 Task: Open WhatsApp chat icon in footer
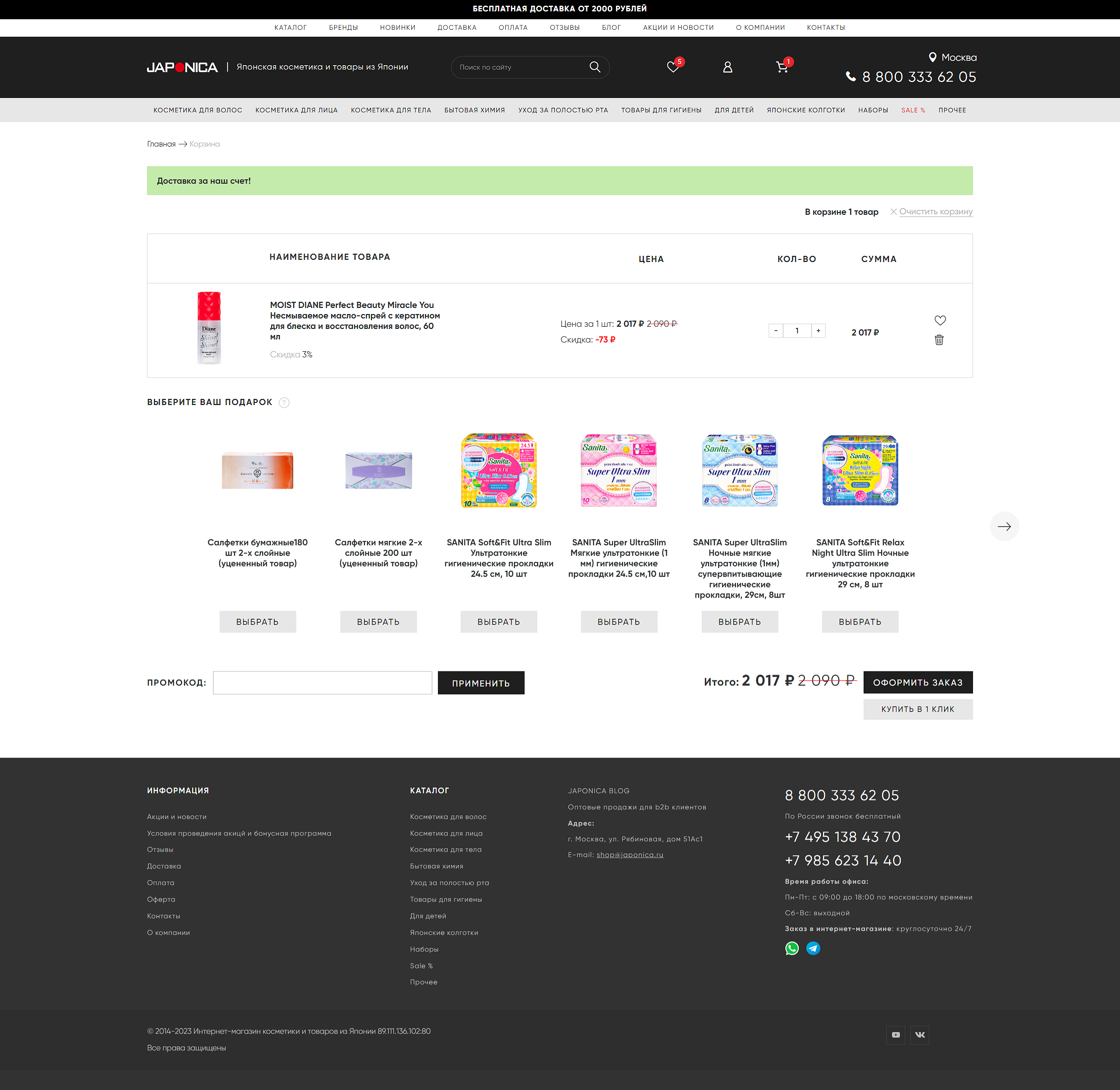792,949
